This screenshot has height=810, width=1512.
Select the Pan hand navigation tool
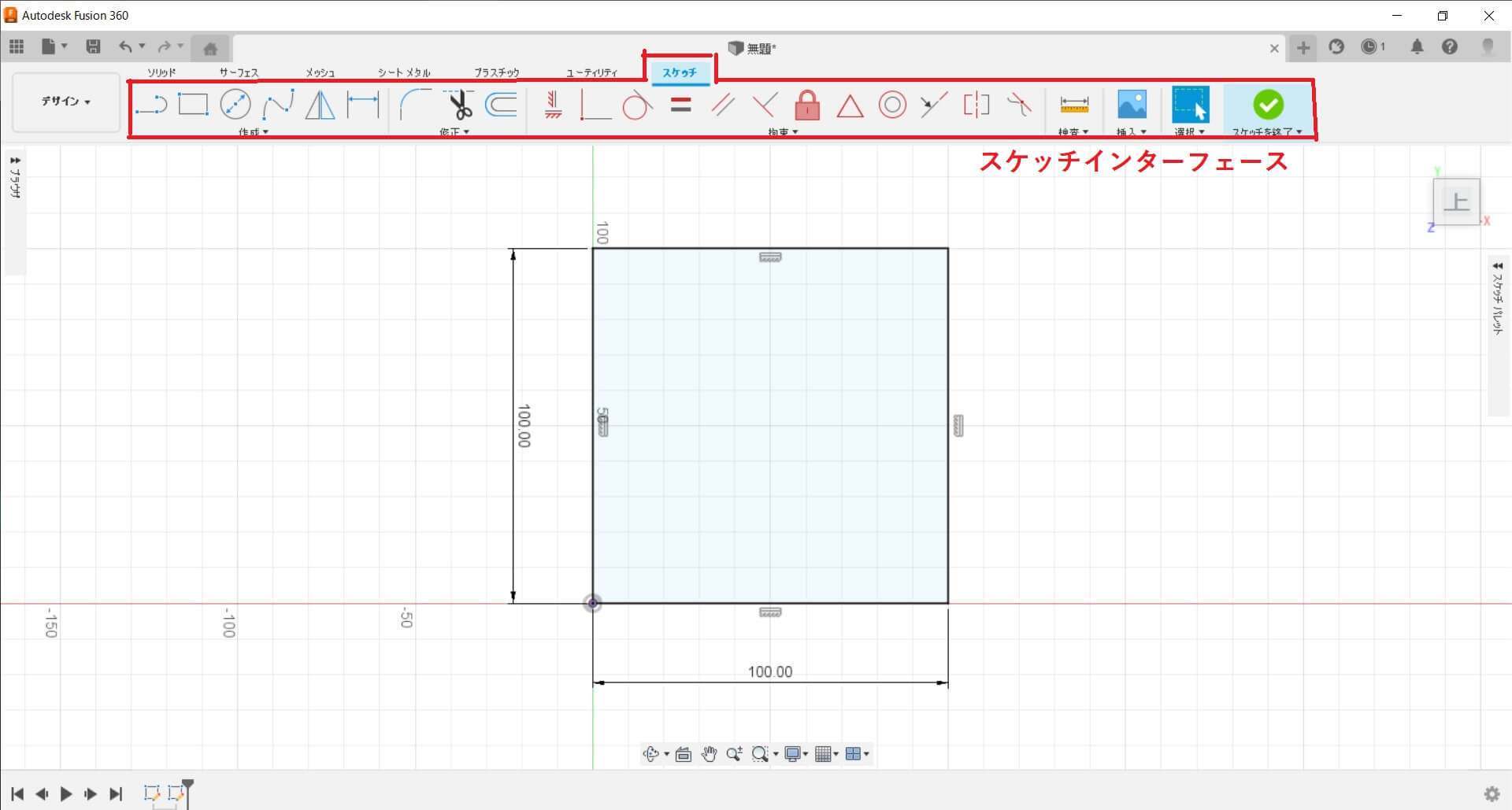tap(709, 754)
